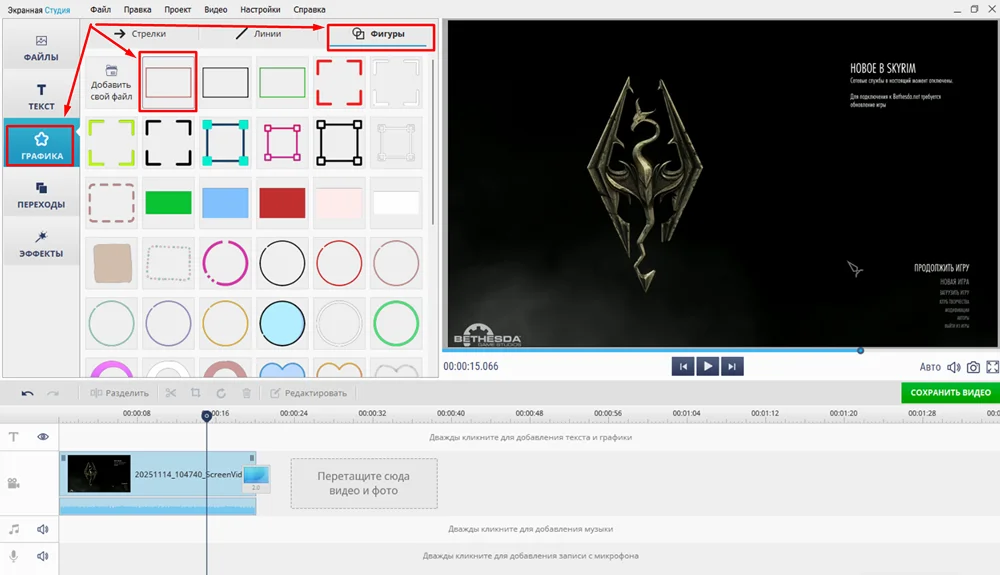
Task: Toggle text track visibility eye icon
Action: pyautogui.click(x=43, y=437)
